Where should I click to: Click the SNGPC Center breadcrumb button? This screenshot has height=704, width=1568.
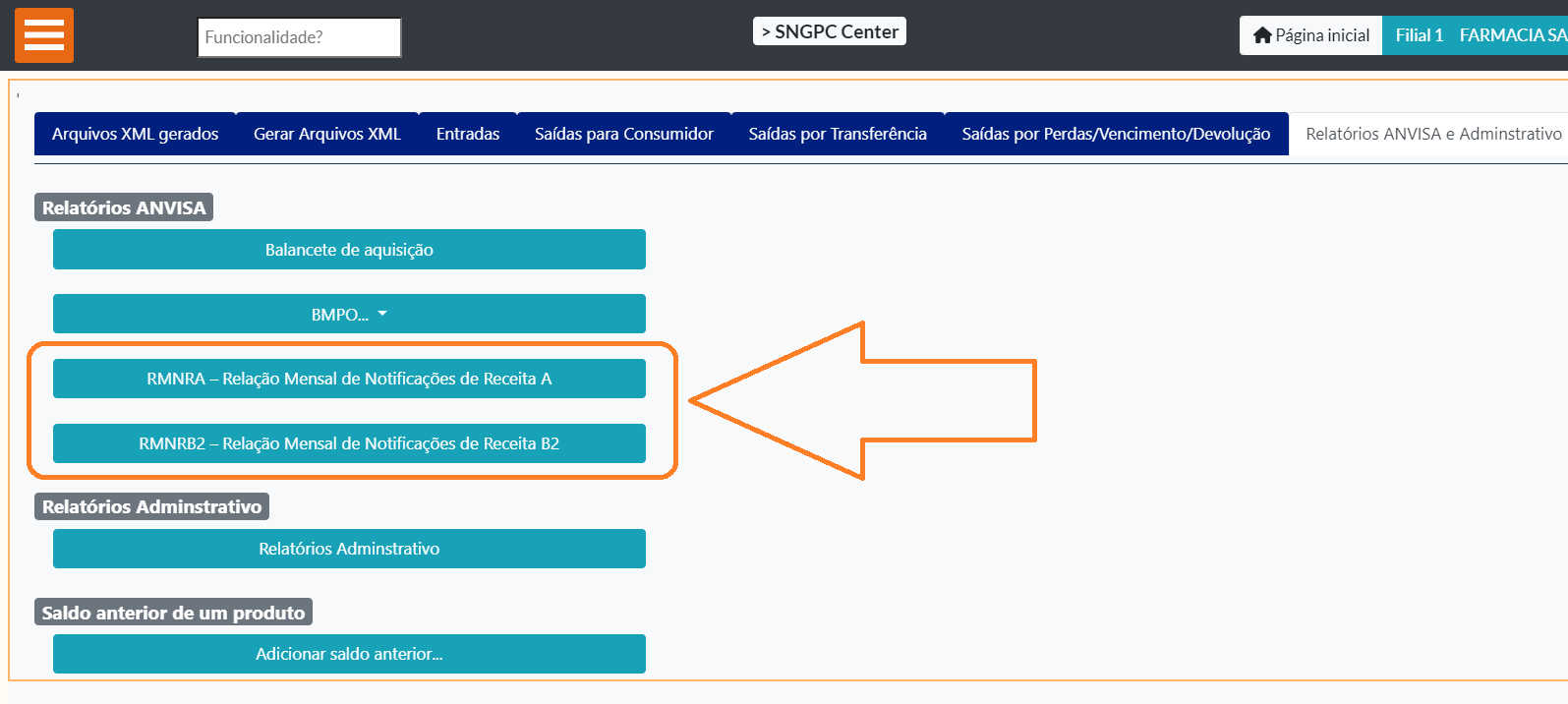coord(830,31)
